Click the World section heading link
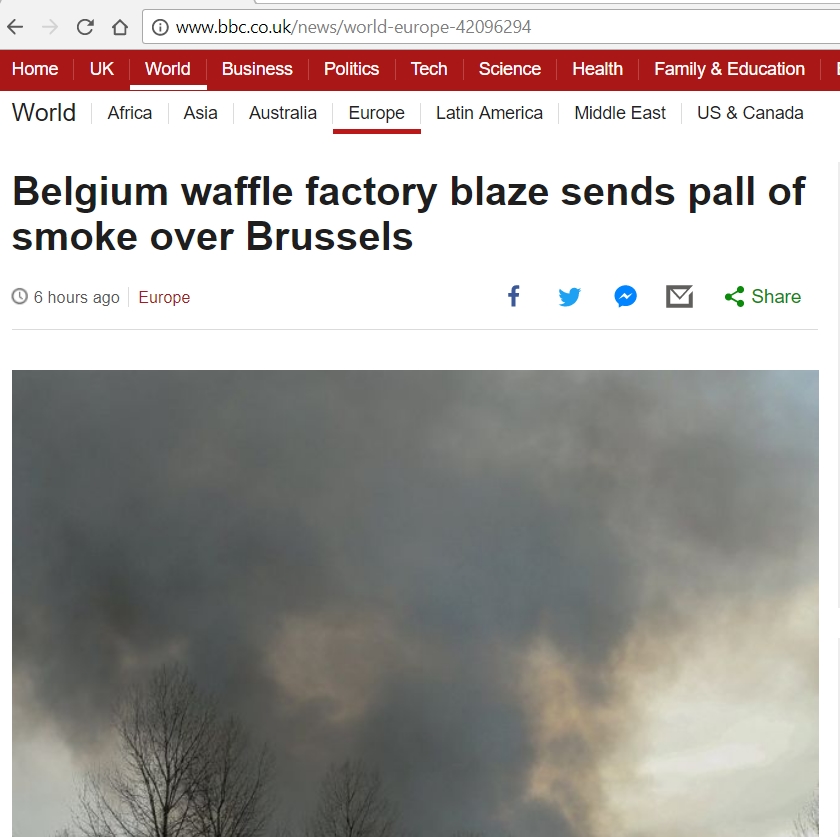Image resolution: width=840 pixels, height=837 pixels. [44, 113]
